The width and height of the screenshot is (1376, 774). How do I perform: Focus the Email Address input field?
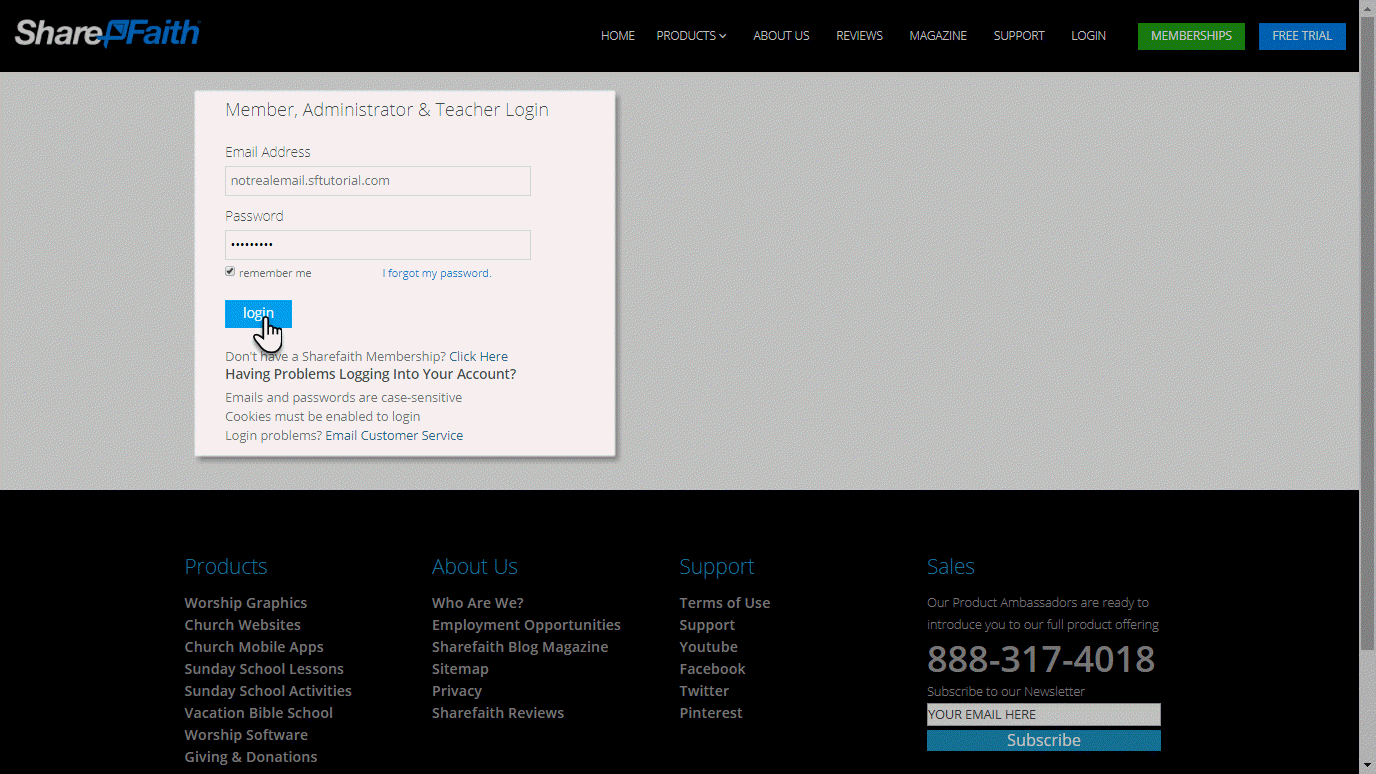click(378, 181)
